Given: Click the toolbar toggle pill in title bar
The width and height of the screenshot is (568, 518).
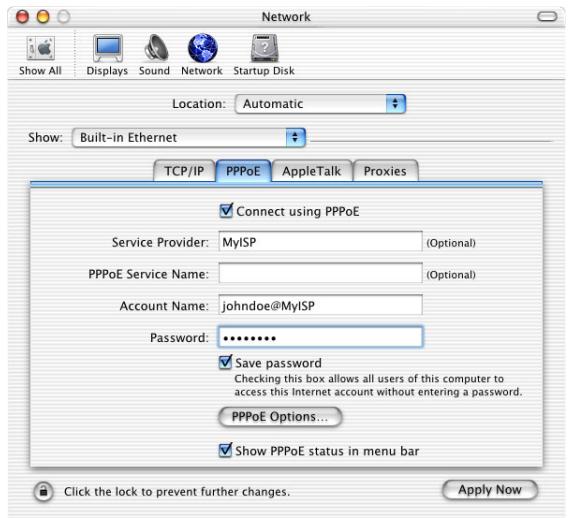Looking at the screenshot, I should click(x=547, y=16).
